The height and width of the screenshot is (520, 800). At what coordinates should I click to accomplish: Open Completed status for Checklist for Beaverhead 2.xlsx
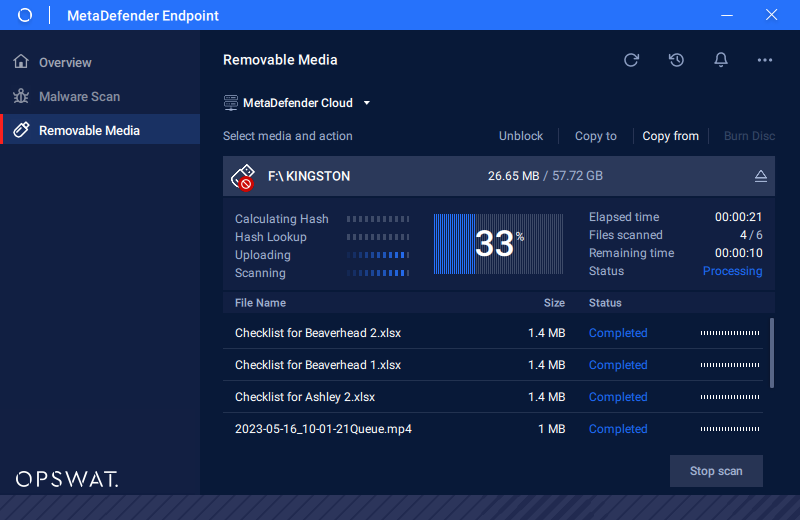tap(618, 333)
